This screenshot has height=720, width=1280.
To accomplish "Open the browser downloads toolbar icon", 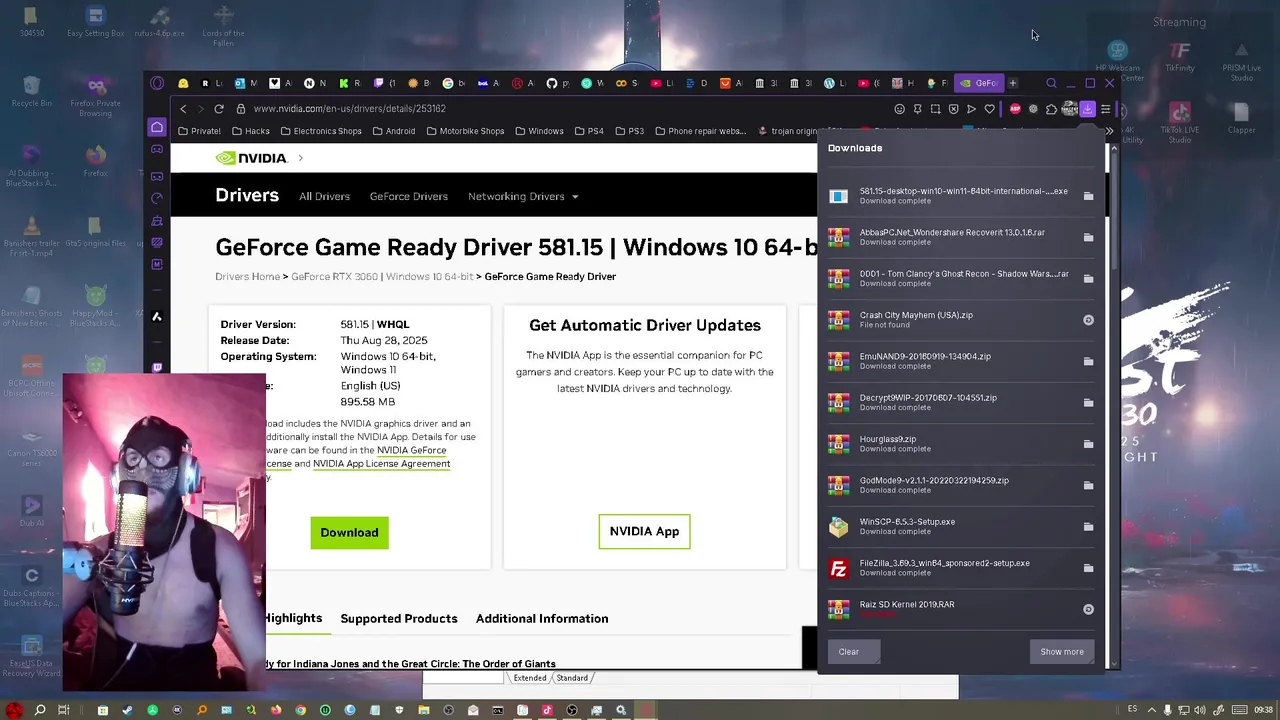I will 1087,109.
